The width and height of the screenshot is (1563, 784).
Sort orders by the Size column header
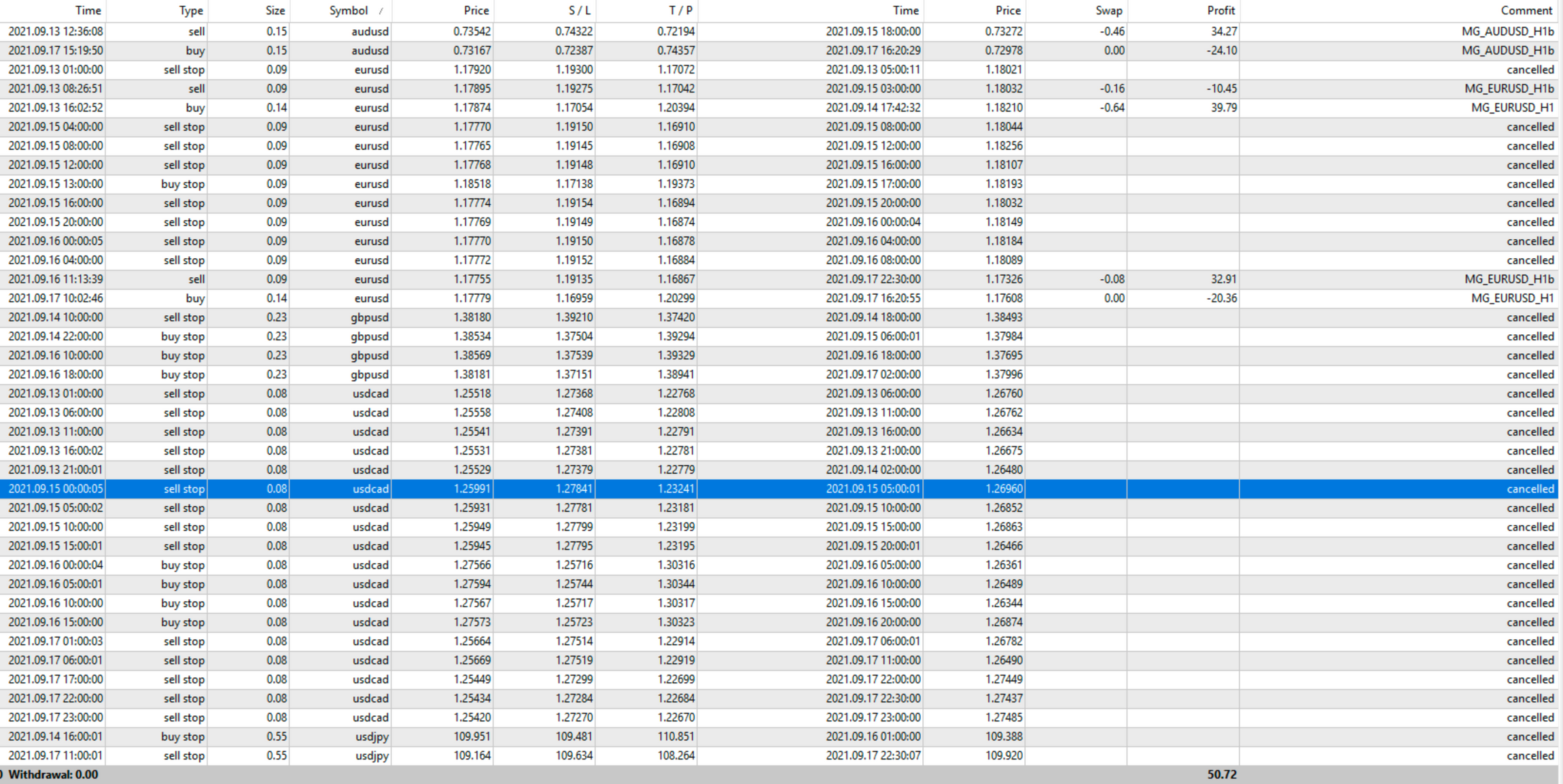click(x=275, y=11)
